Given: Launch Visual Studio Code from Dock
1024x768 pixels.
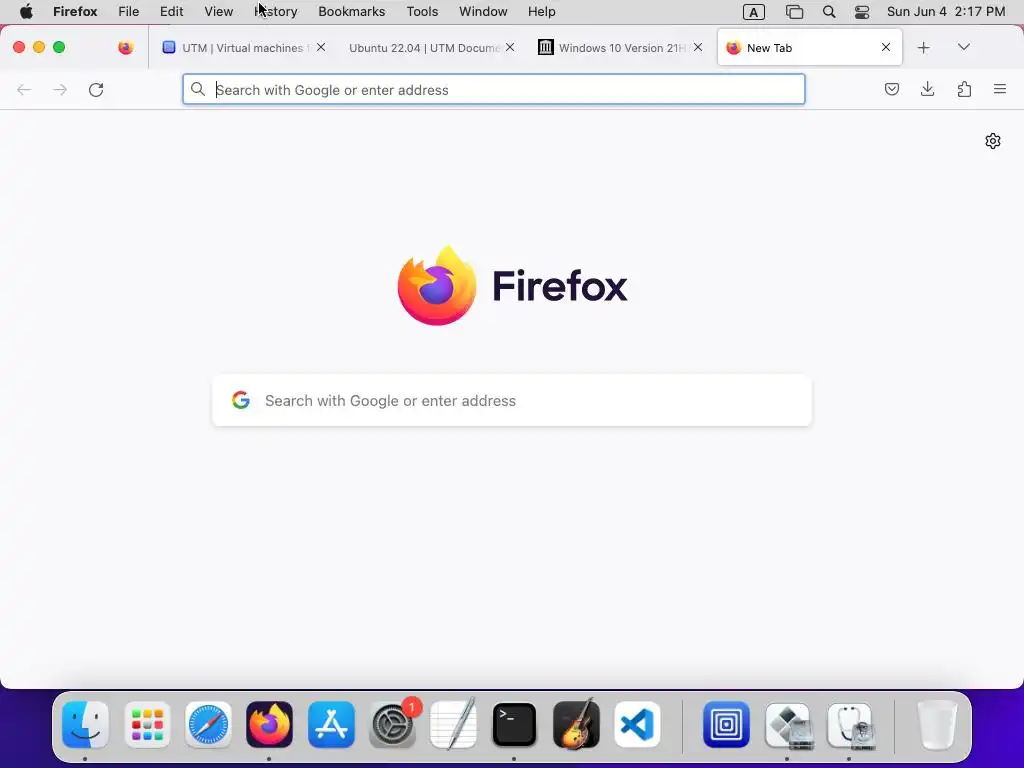Looking at the screenshot, I should (637, 724).
